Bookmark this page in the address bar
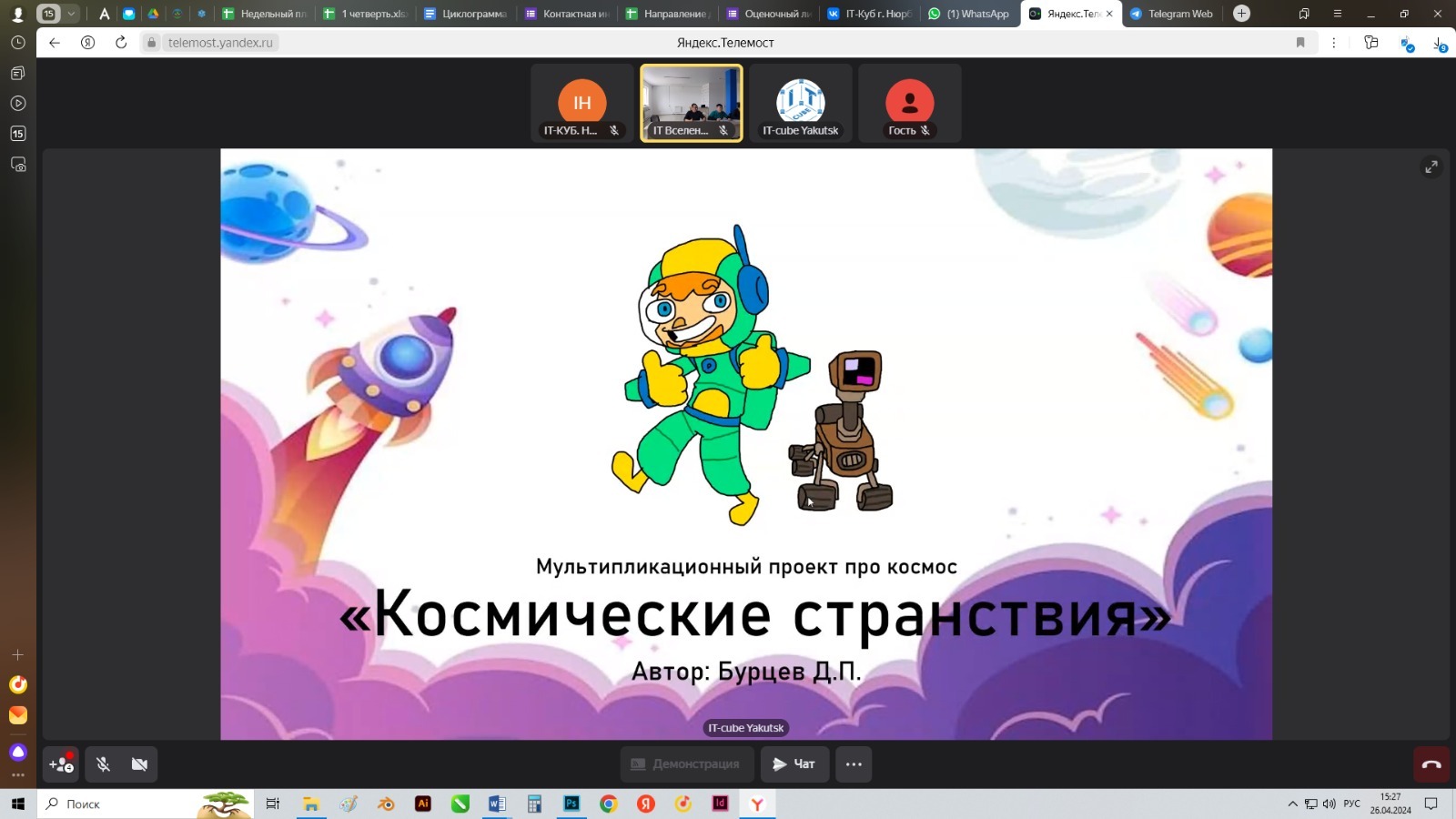This screenshot has width=1456, height=819. [1300, 43]
